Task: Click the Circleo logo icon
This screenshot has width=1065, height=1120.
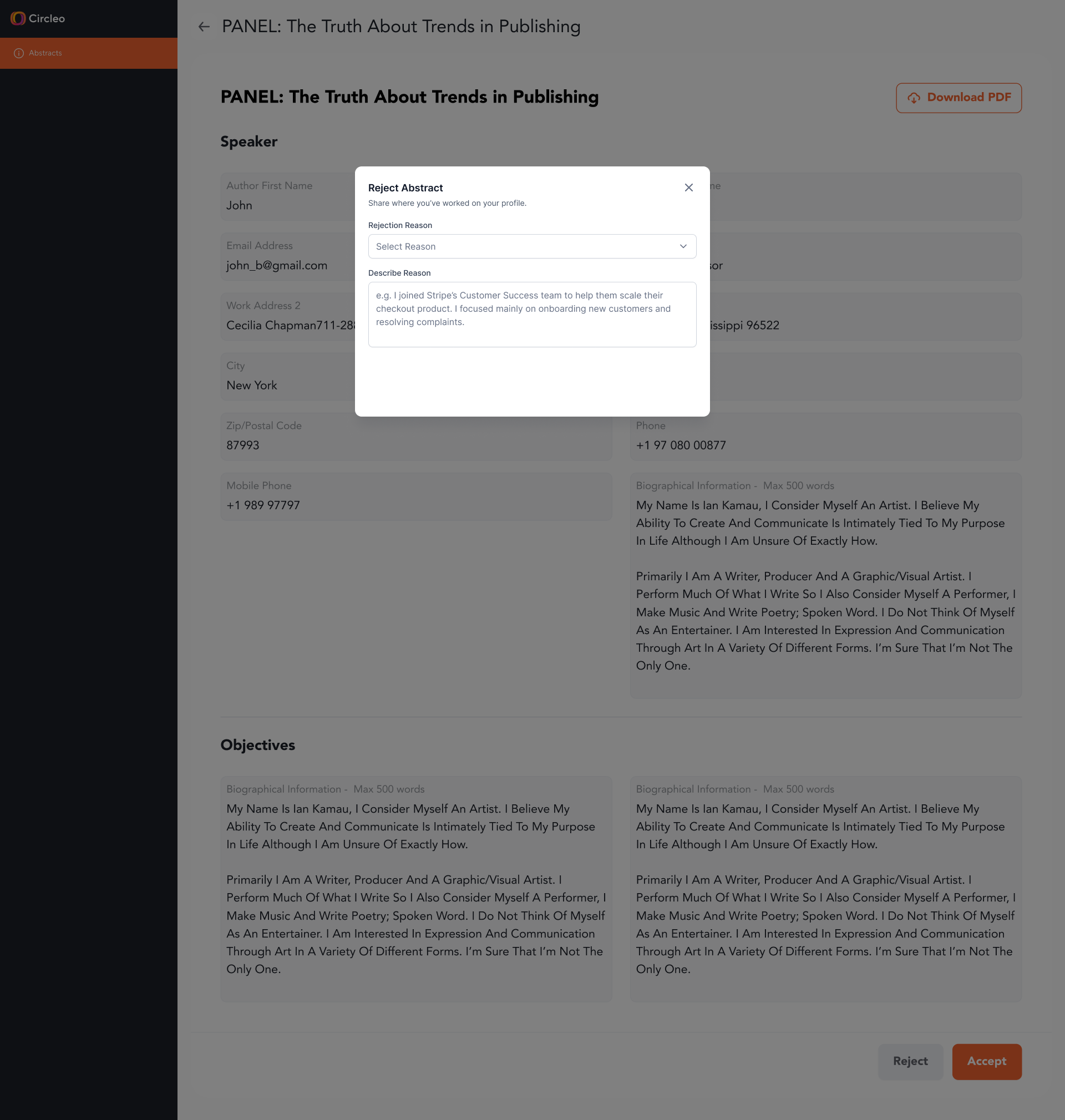Action: point(18,19)
